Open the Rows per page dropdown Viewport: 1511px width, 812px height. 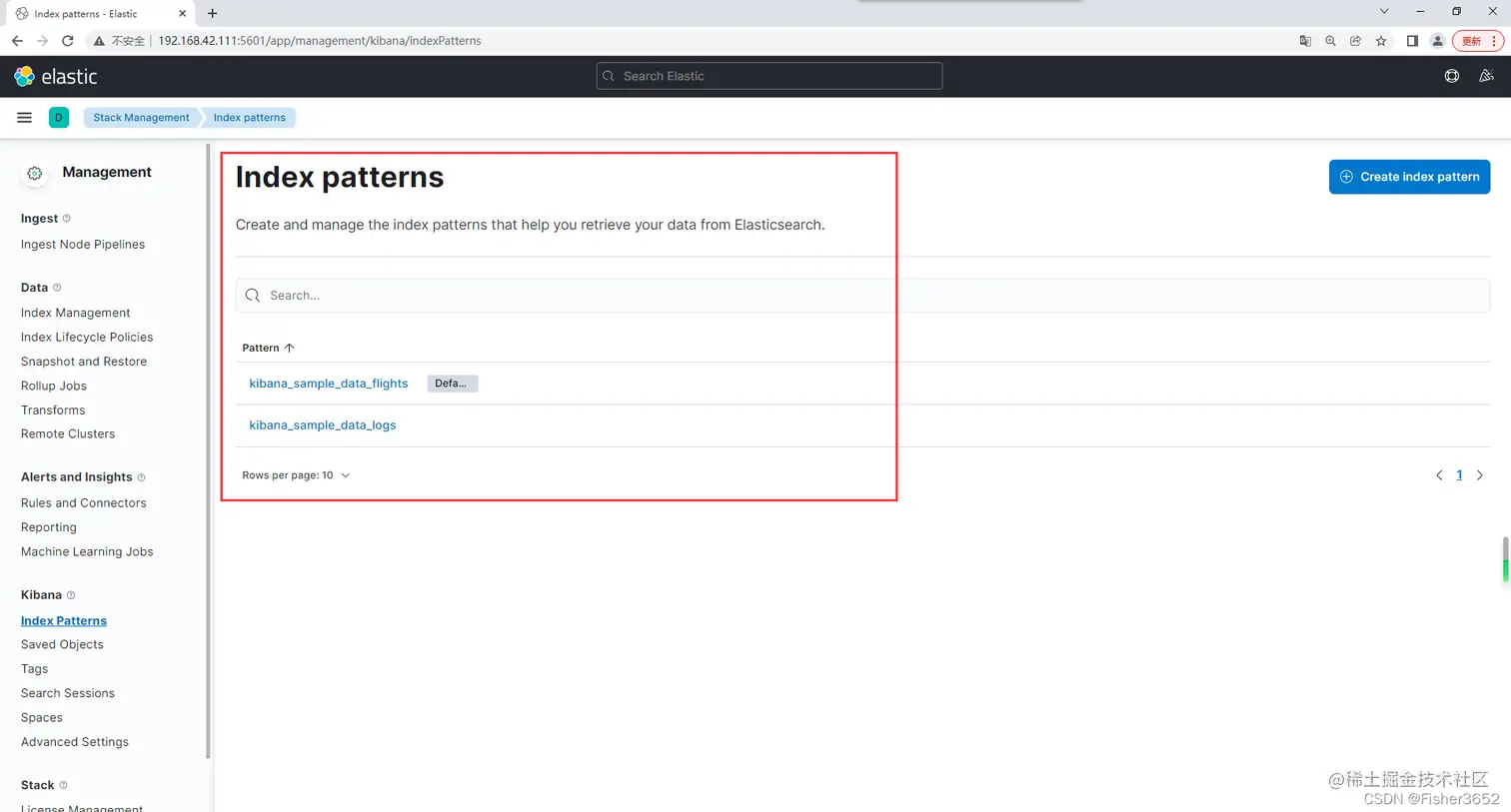tap(296, 475)
